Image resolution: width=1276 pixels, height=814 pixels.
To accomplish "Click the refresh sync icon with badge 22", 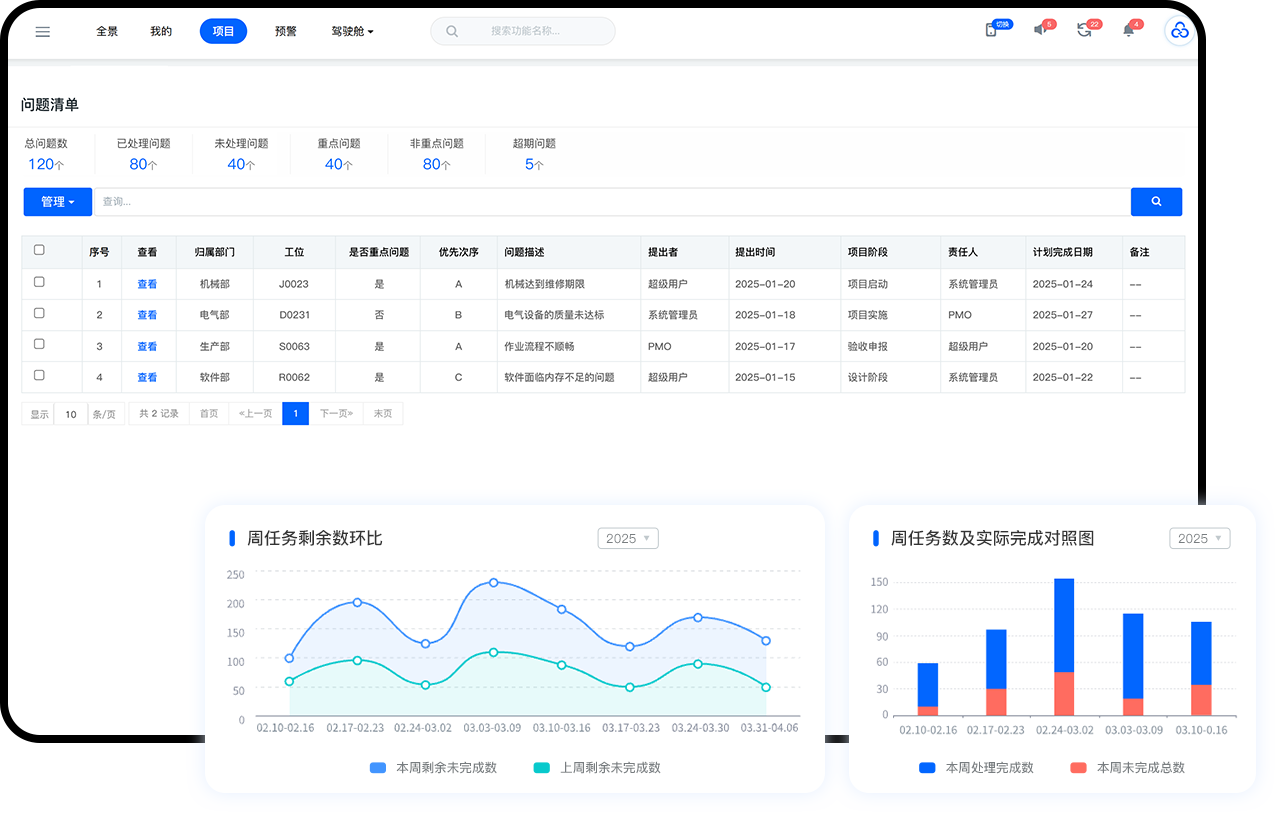I will pos(1084,30).
